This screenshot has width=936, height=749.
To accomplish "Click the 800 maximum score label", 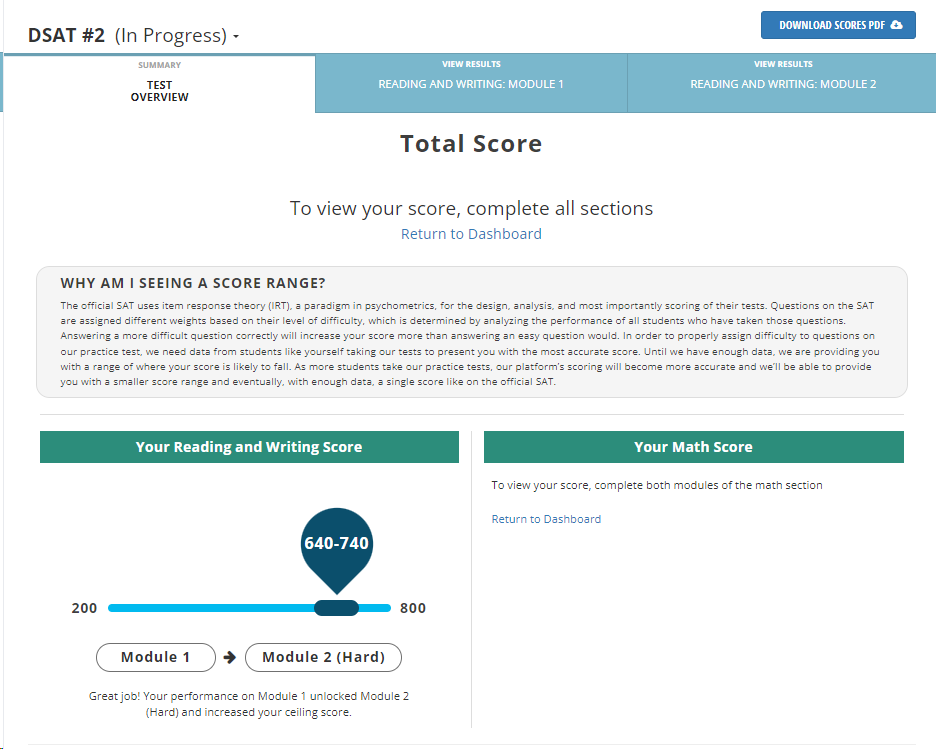I will 412,608.
